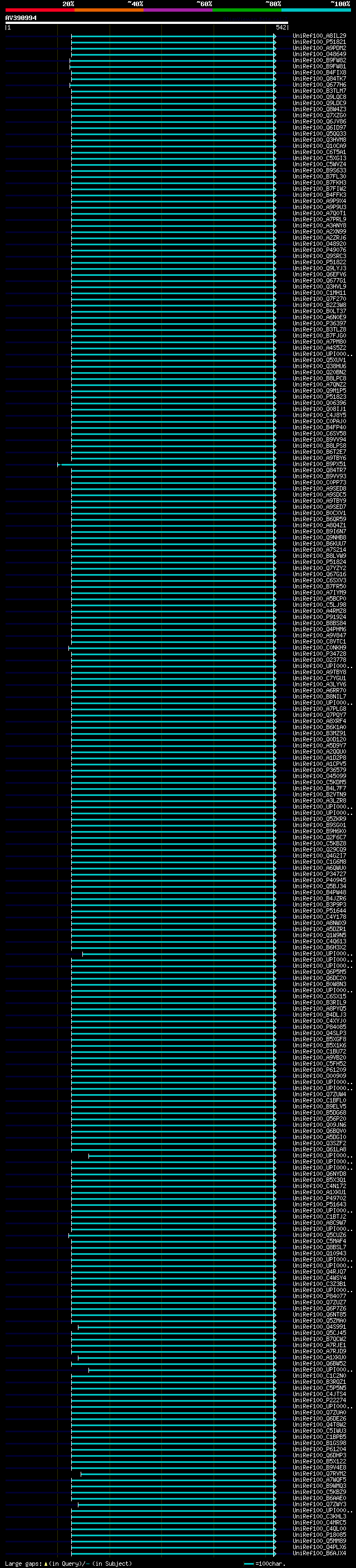The height and width of the screenshot is (1568, 356).
Task: Select label UniRef100_Q6JV86
Action: click(x=319, y=122)
